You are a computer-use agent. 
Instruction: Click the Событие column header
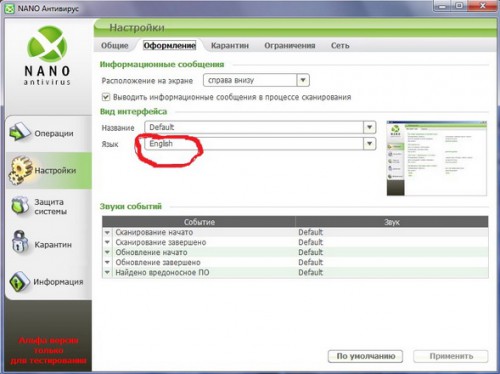click(199, 222)
